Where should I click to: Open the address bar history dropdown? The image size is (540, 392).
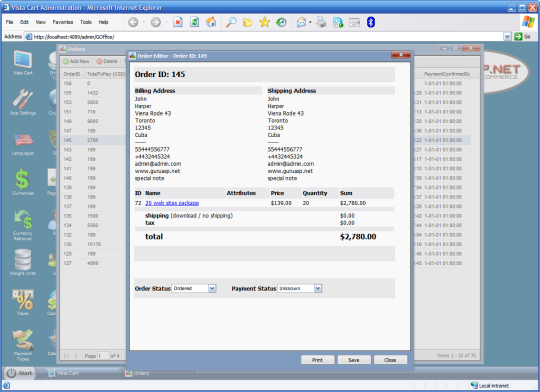click(507, 37)
